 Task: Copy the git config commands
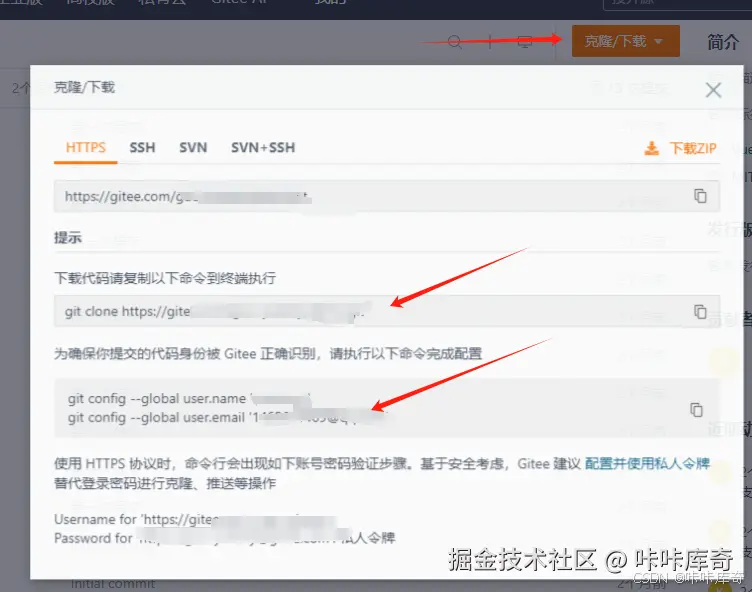pos(696,410)
